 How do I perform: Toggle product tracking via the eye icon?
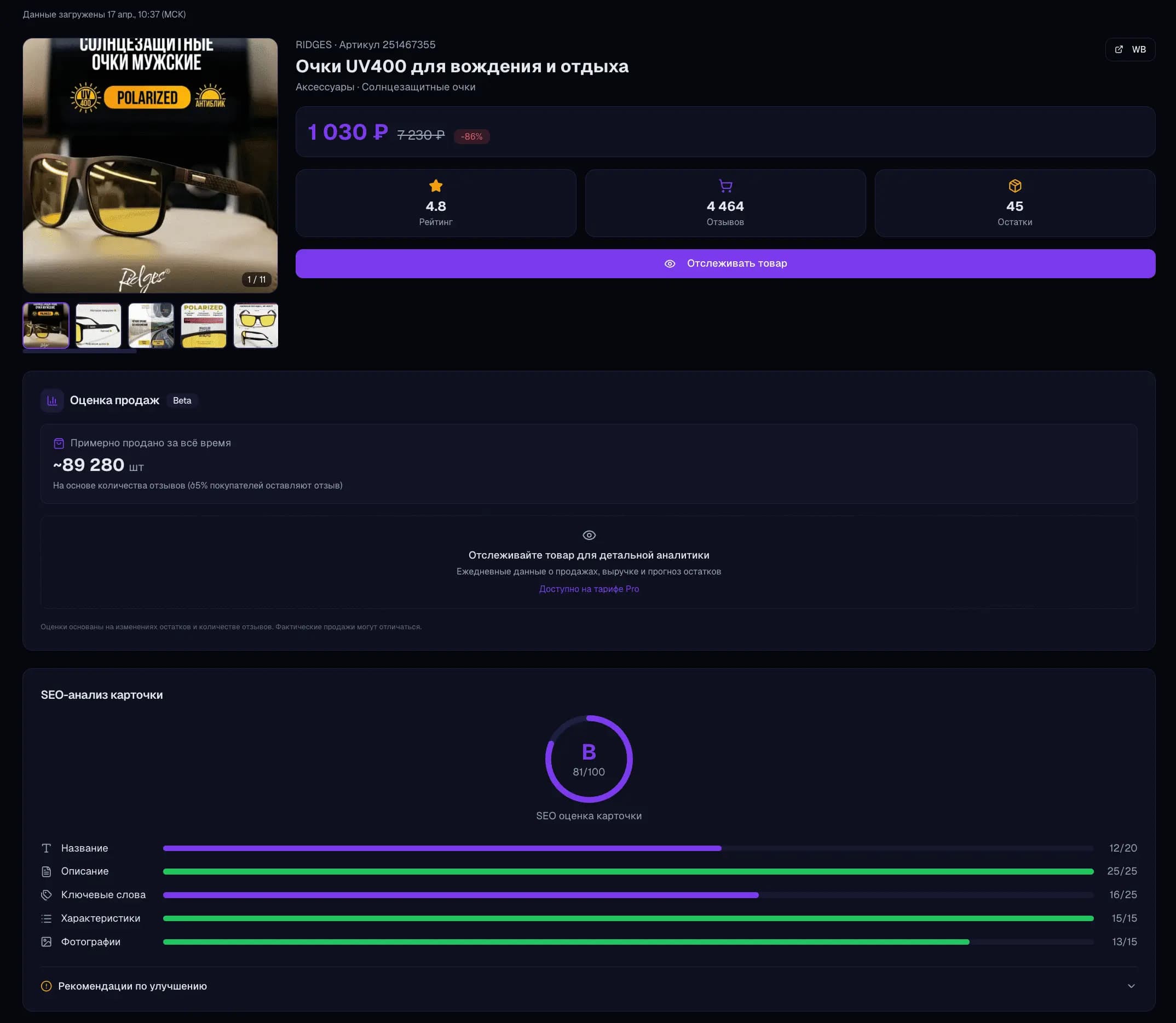click(x=670, y=263)
